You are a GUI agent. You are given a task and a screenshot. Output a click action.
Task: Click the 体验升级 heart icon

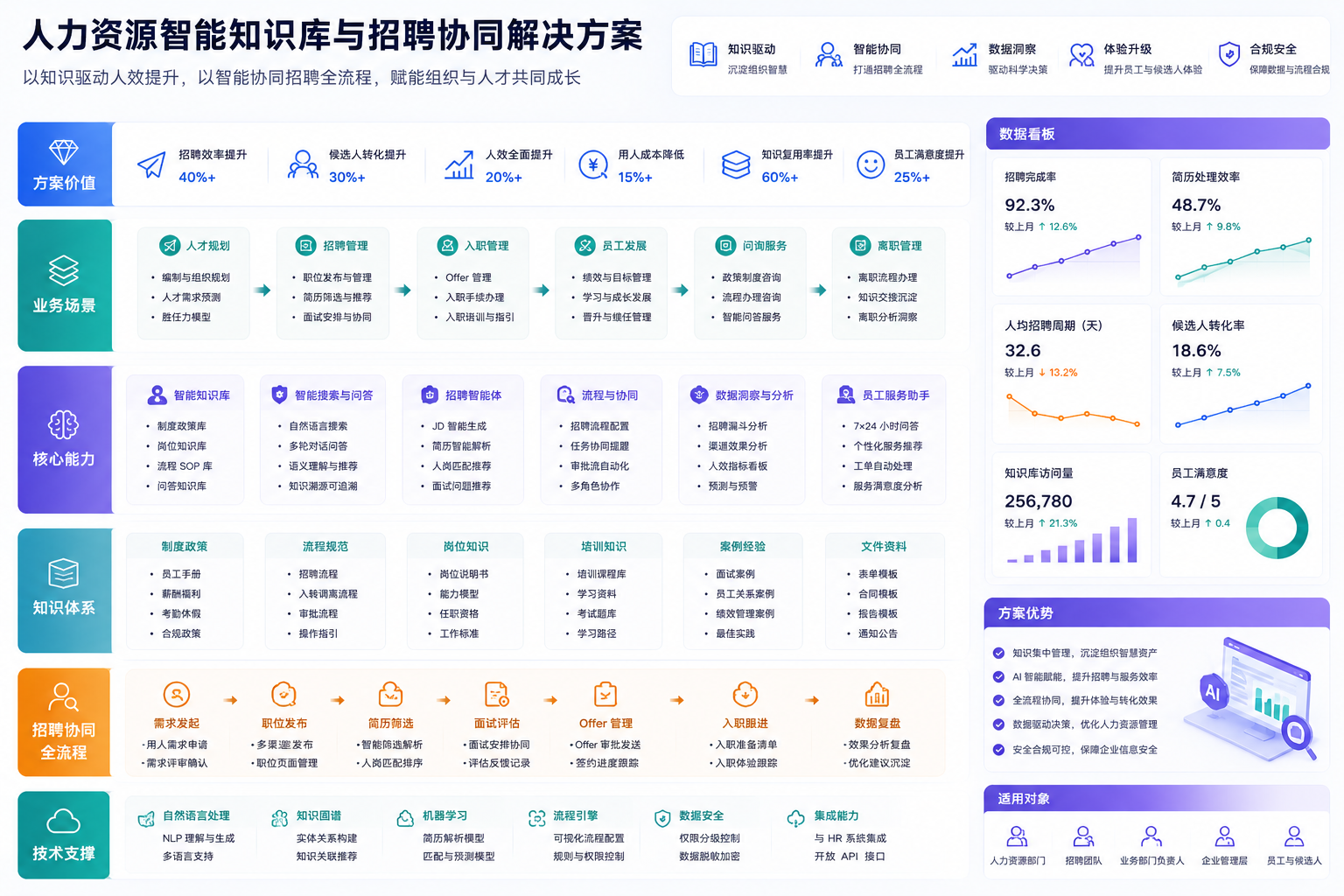pyautogui.click(x=1081, y=55)
